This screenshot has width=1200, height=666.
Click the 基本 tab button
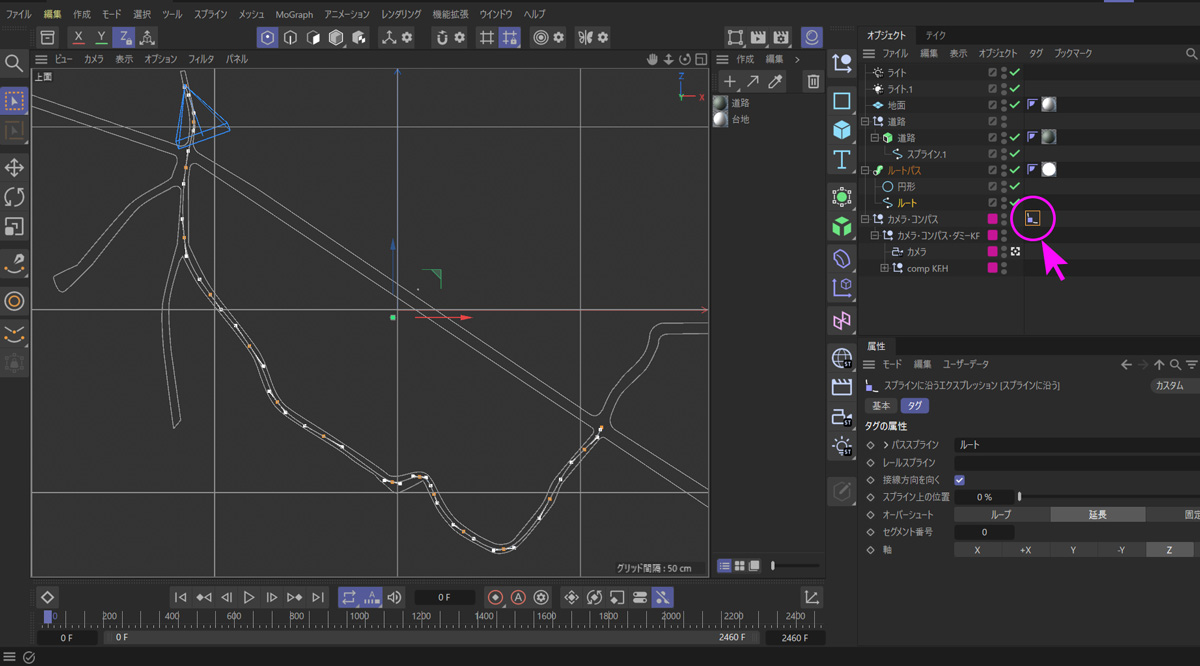(x=881, y=406)
